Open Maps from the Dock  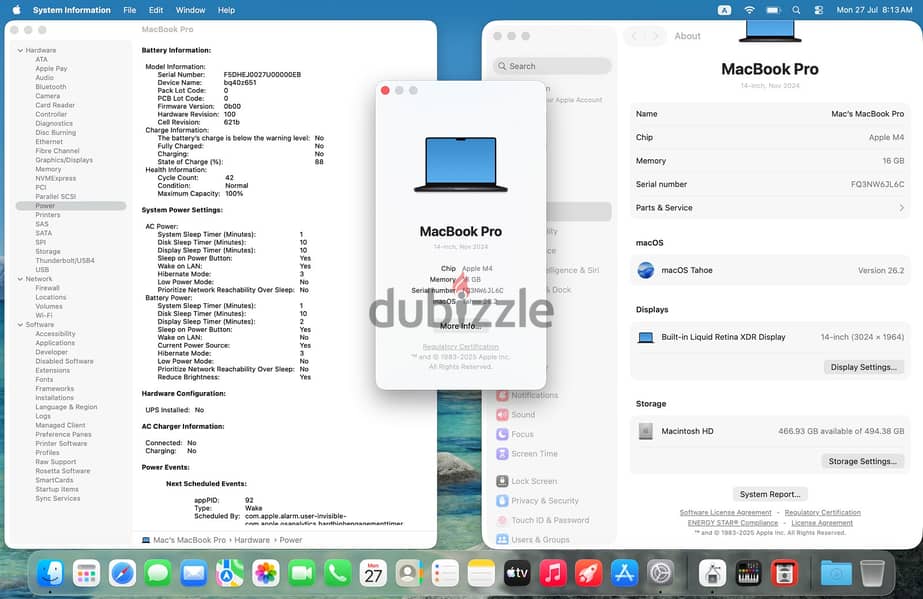(230, 573)
